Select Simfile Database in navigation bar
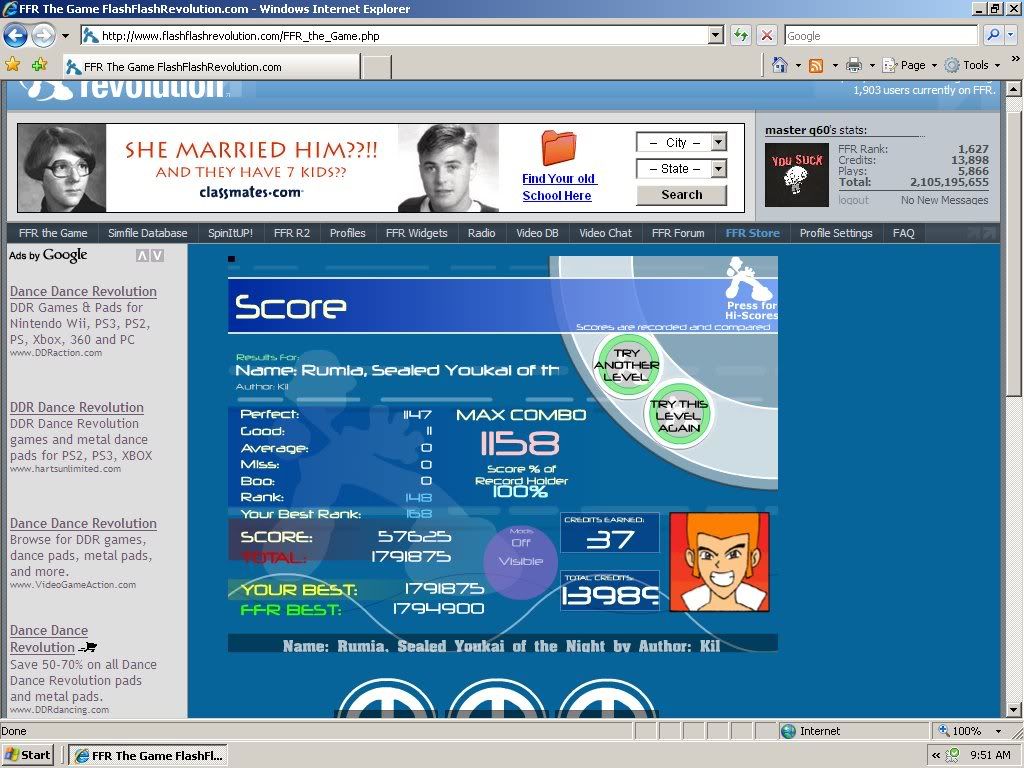Image resolution: width=1024 pixels, height=768 pixels. (148, 233)
